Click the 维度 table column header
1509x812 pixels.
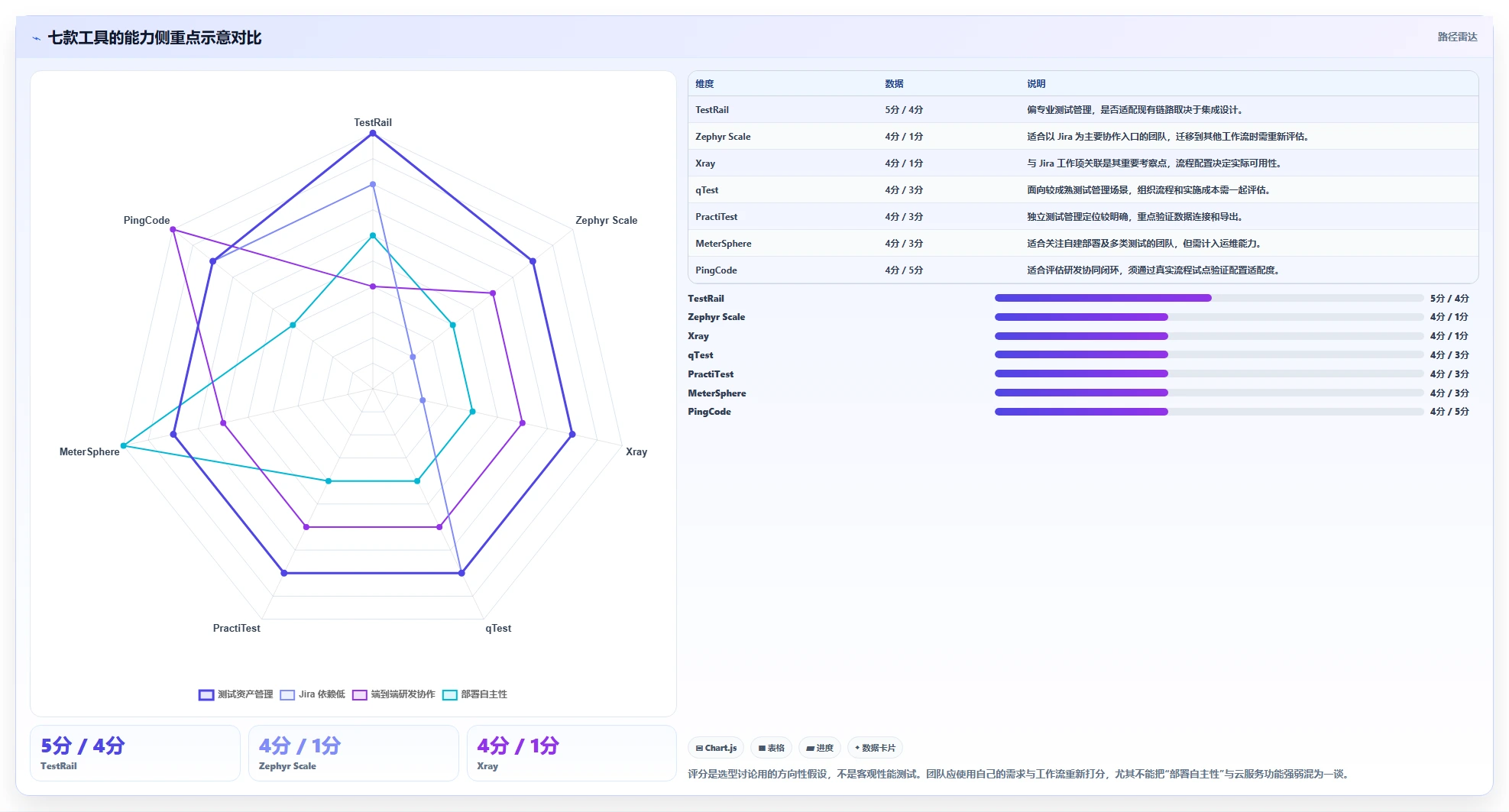coord(704,84)
